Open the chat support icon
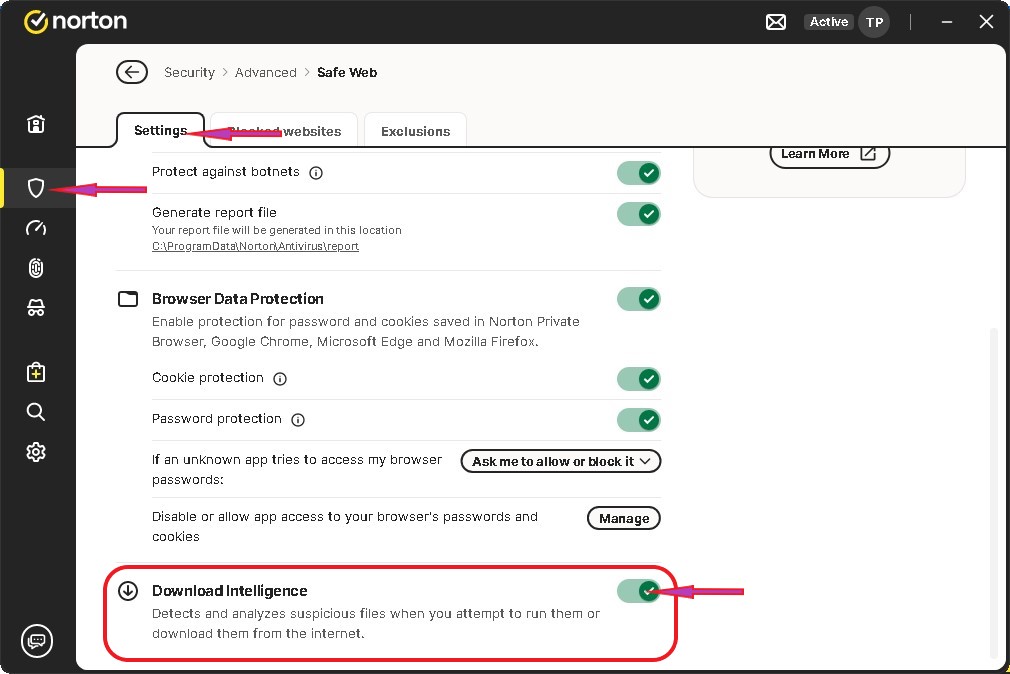1010x674 pixels. click(37, 640)
